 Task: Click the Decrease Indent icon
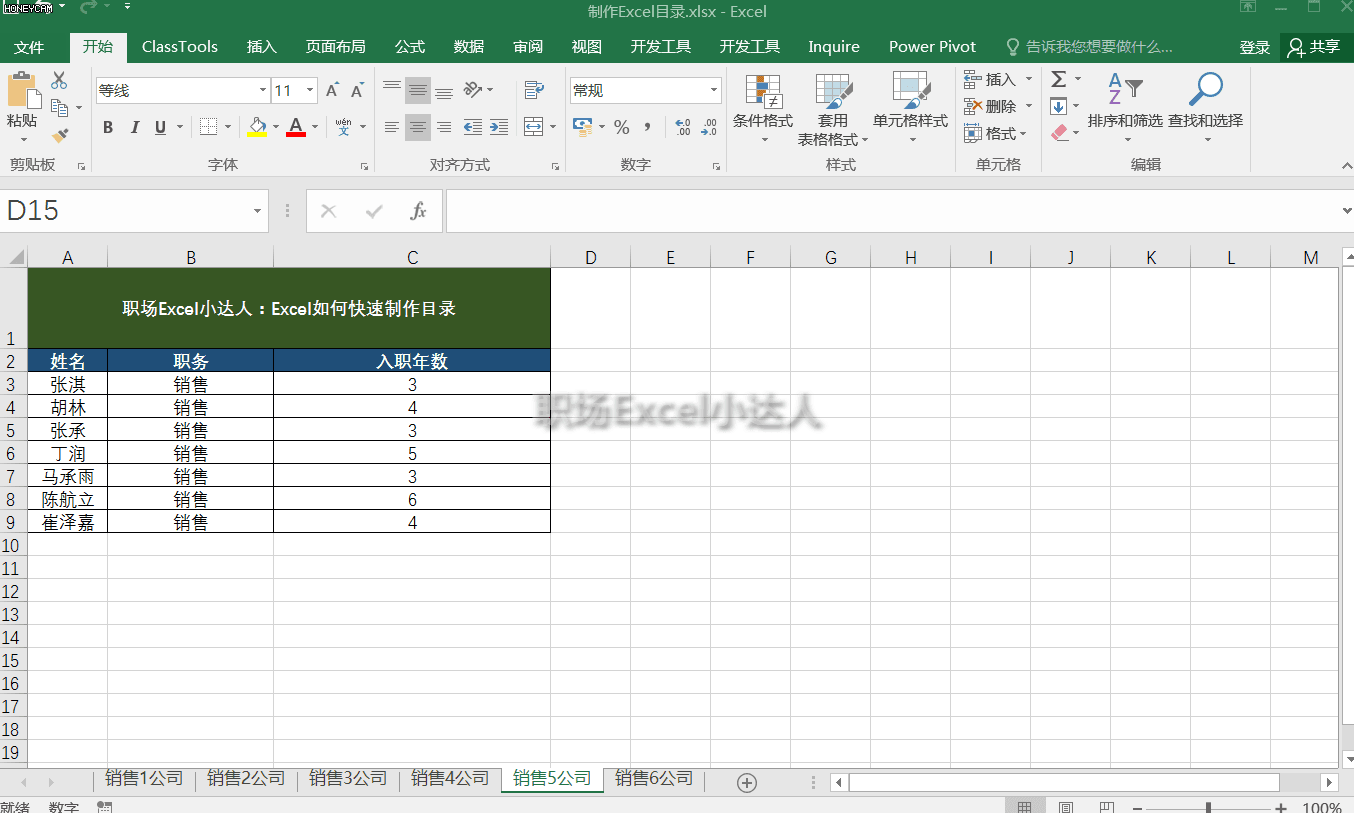click(x=473, y=127)
